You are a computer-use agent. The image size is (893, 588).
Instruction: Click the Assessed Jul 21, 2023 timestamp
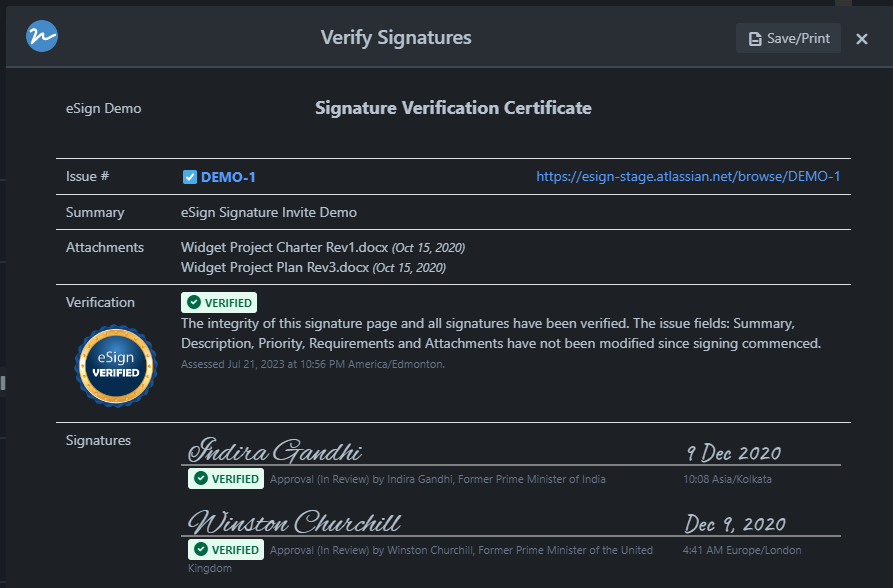(312, 364)
